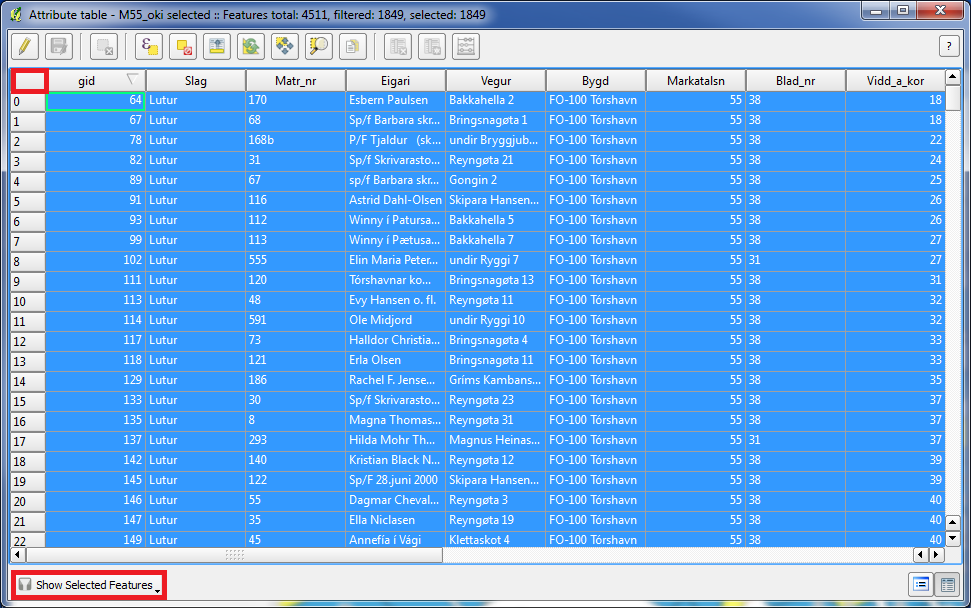
Task: Select row header 12
Action: pyautogui.click(x=28, y=341)
